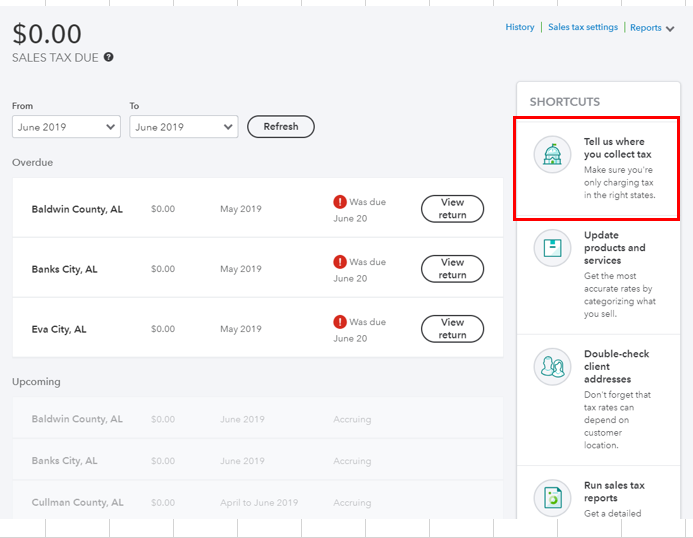Click the Overdue section heading
This screenshot has width=693, height=538.
click(x=33, y=162)
